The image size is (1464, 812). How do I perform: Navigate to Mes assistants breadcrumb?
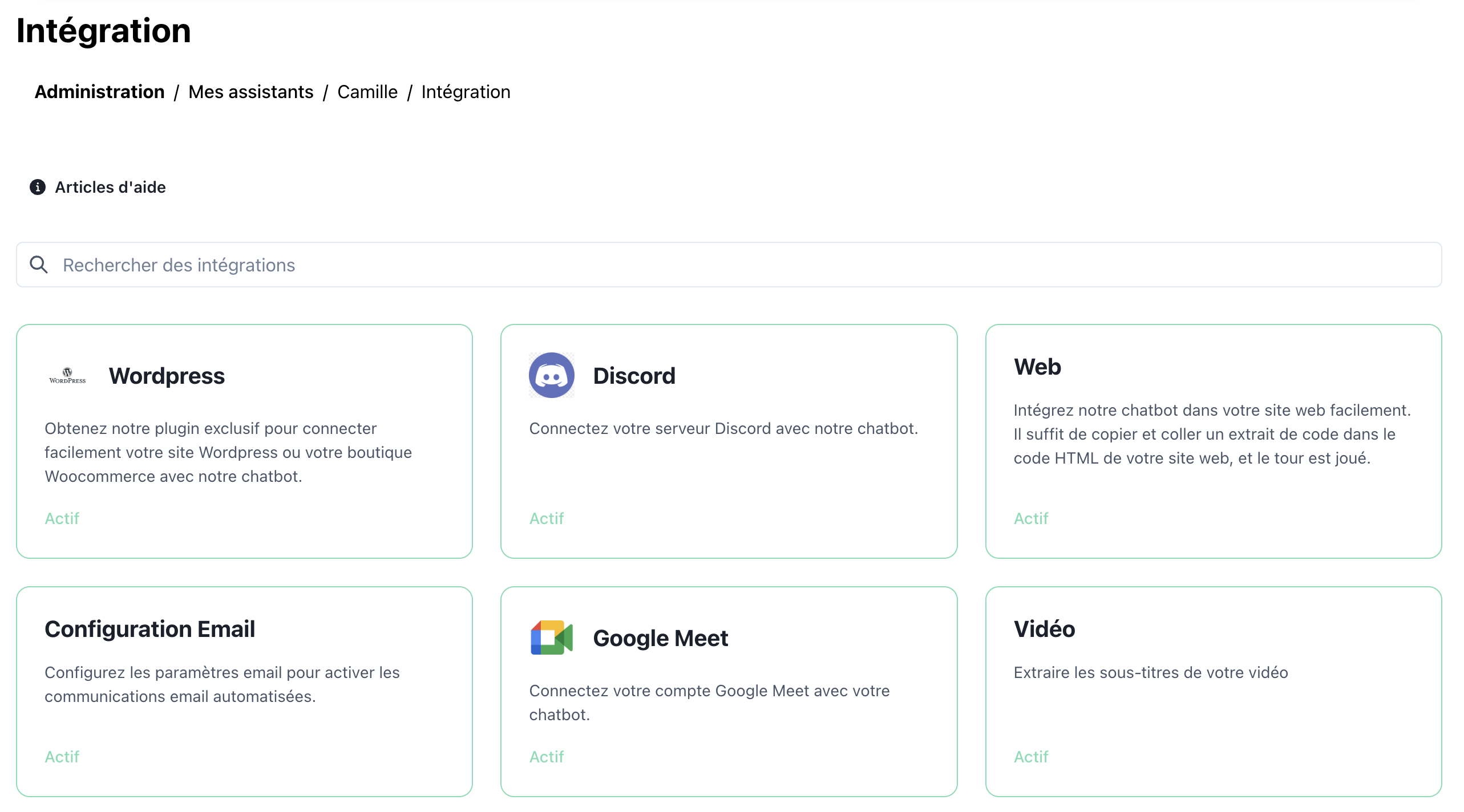tap(250, 92)
